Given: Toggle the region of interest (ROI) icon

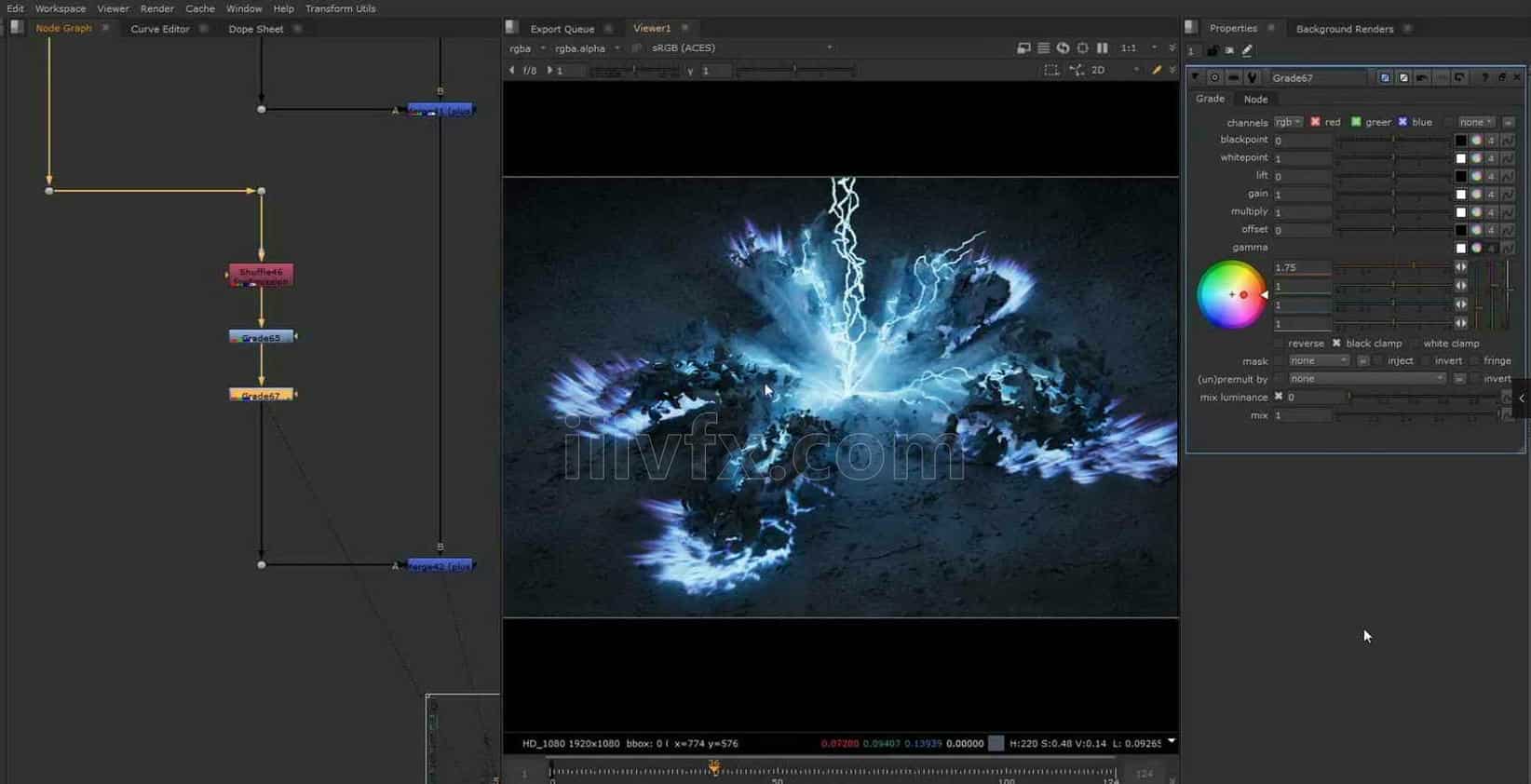Looking at the screenshot, I should (1051, 70).
